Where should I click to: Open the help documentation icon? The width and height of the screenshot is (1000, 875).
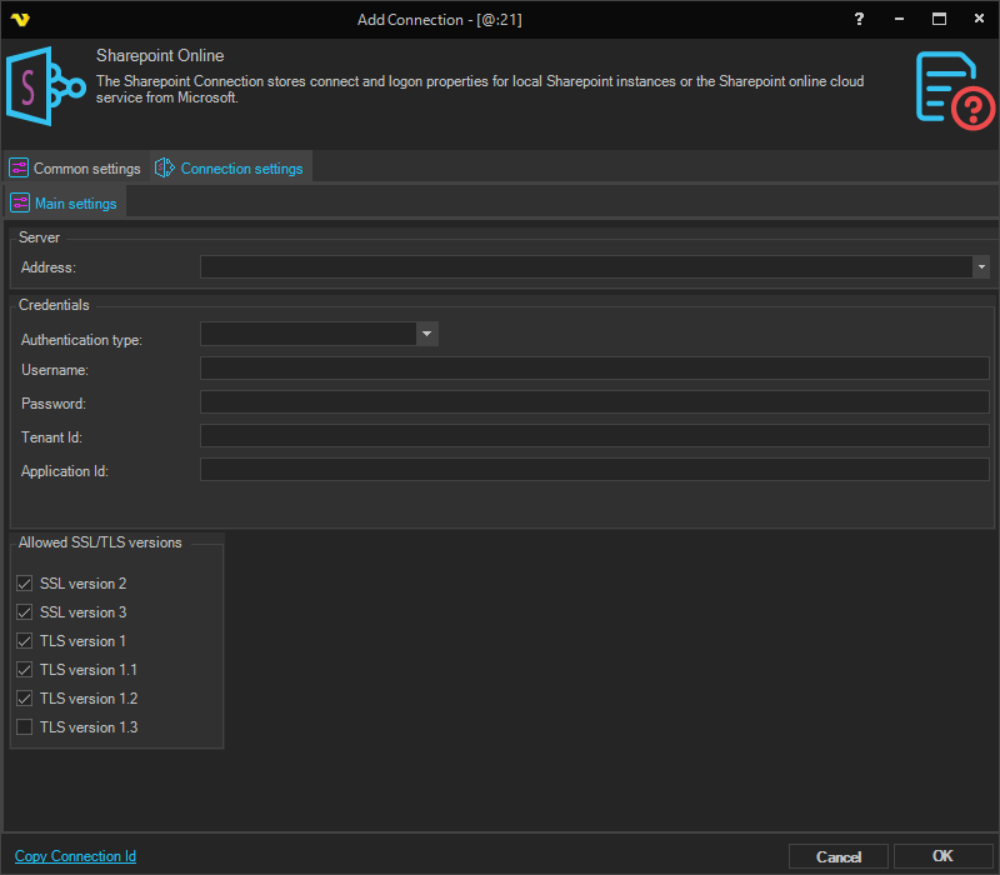(x=955, y=91)
